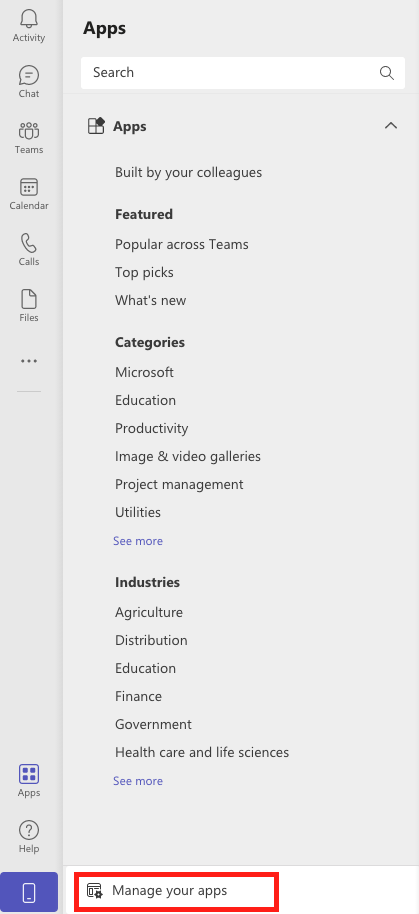Select the Government industry

153,724
